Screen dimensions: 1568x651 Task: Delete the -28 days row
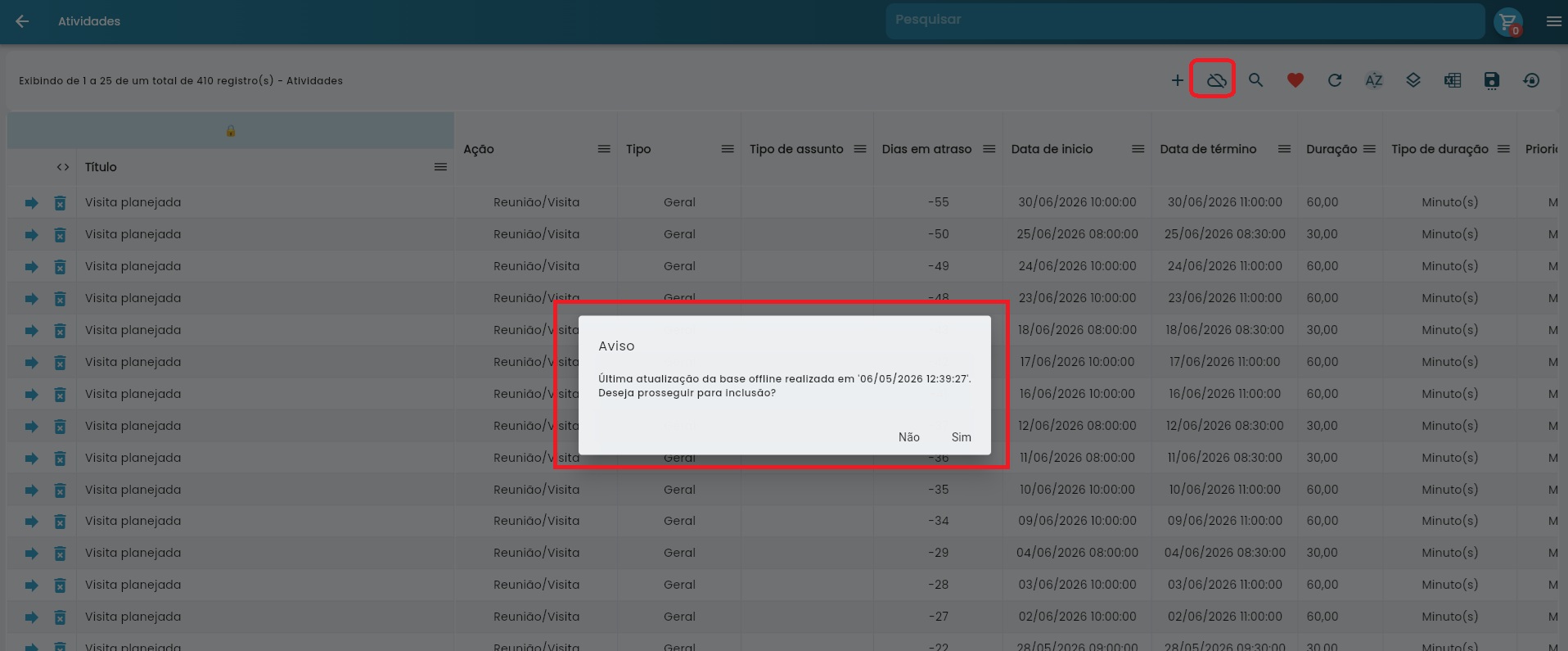(x=60, y=585)
